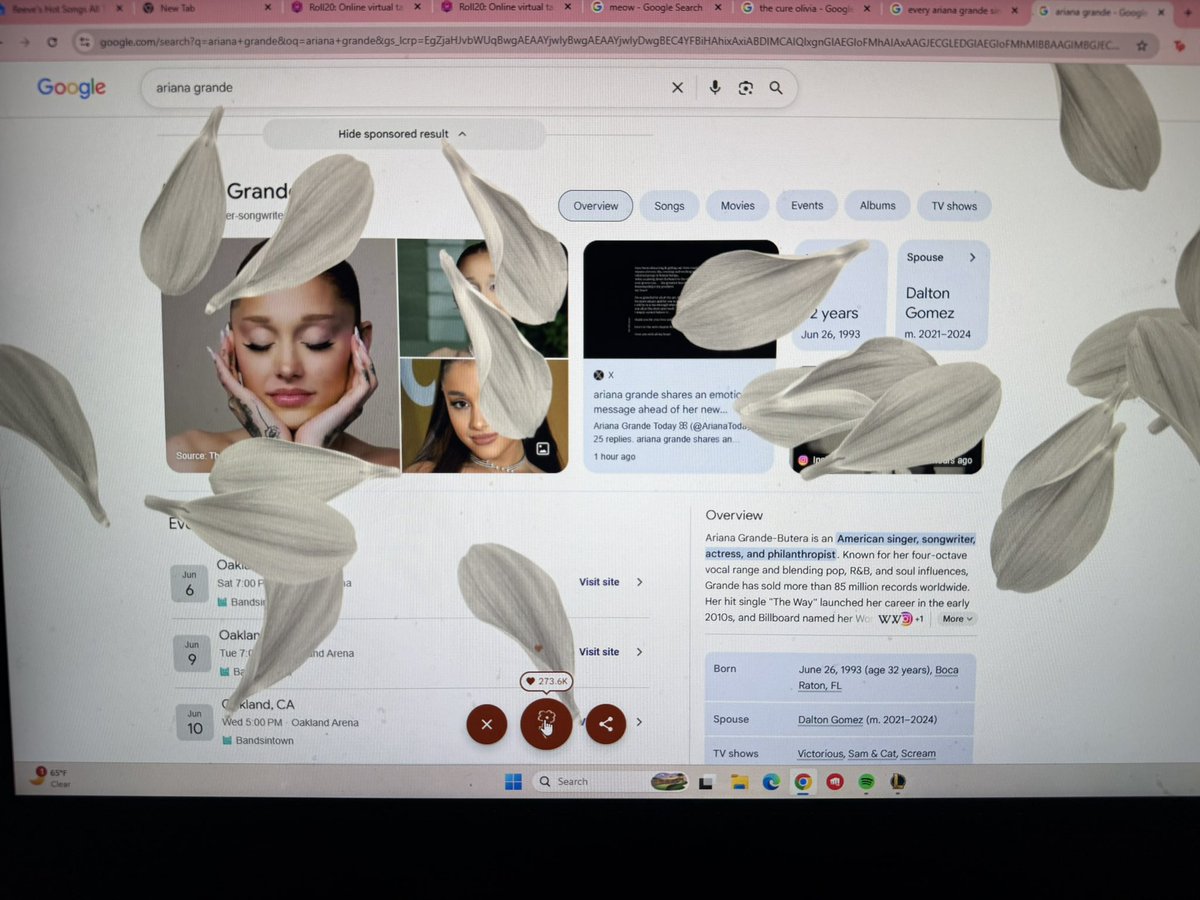
Task: Open chevron on the Jun 6 event
Action: 640,582
